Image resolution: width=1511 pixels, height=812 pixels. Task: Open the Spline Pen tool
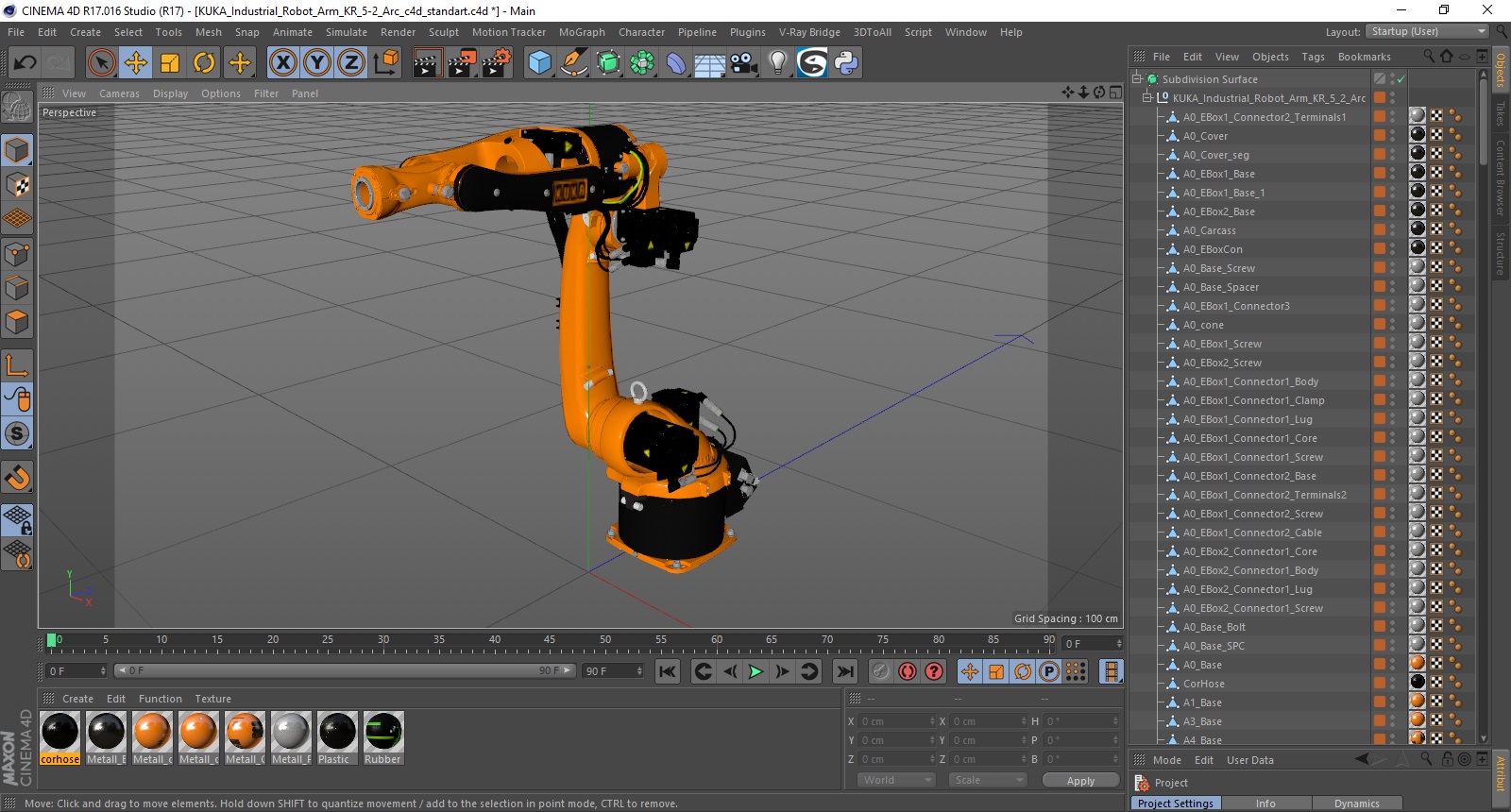(x=574, y=63)
